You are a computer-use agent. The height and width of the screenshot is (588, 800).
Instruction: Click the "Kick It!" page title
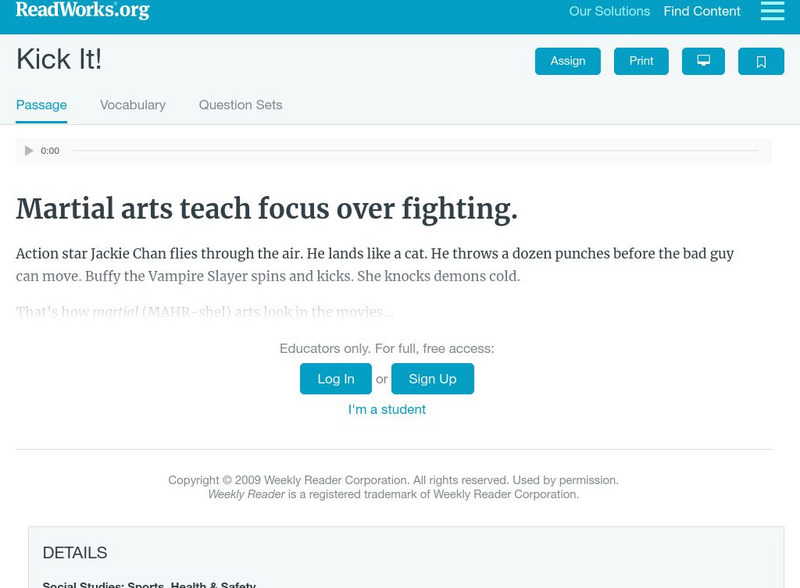pyautogui.click(x=59, y=60)
